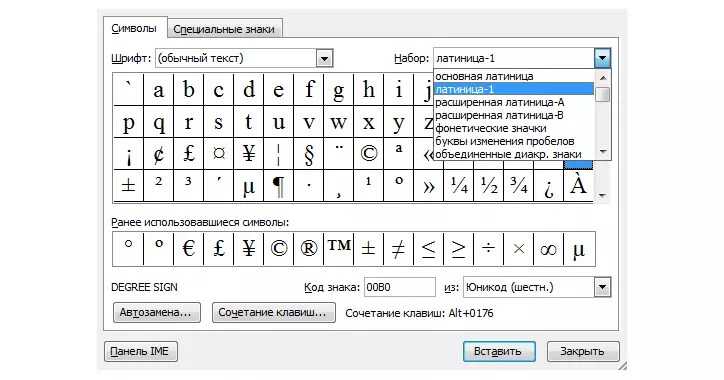Open the Юникод (шестн.) encoding dropdown
724x380 pixels.
(x=602, y=287)
